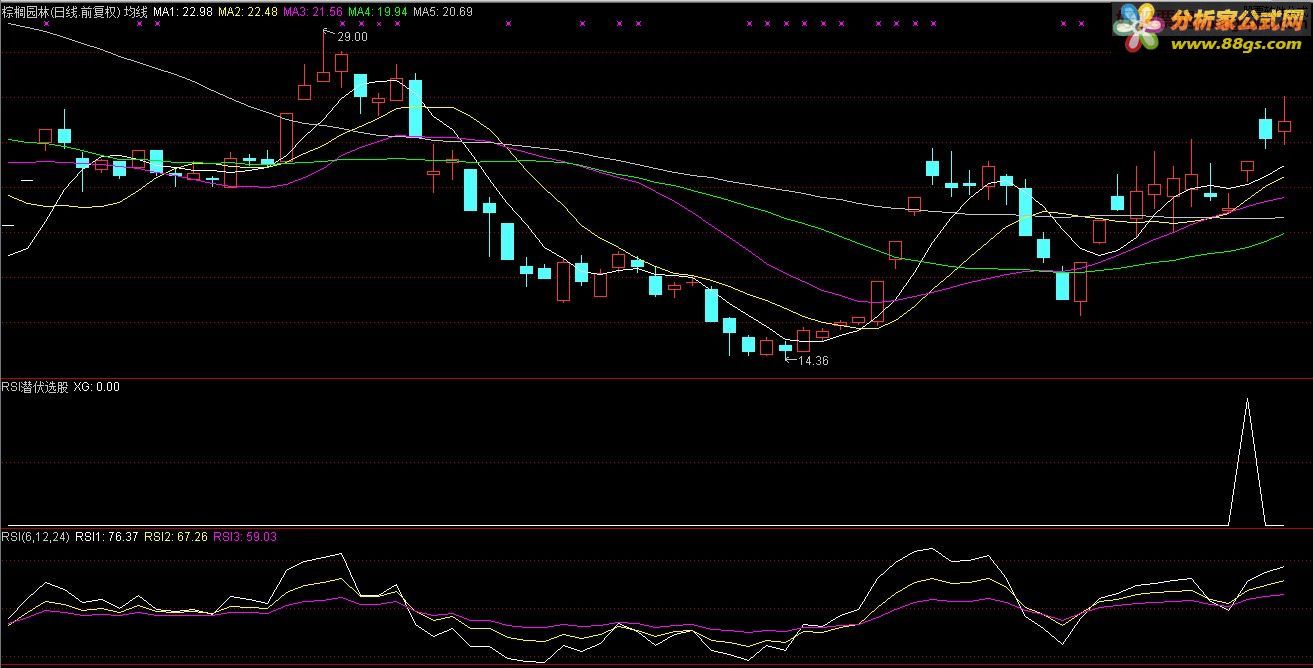Select the candlestick marked 14.36 low
The height and width of the screenshot is (668, 1313).
785,348
